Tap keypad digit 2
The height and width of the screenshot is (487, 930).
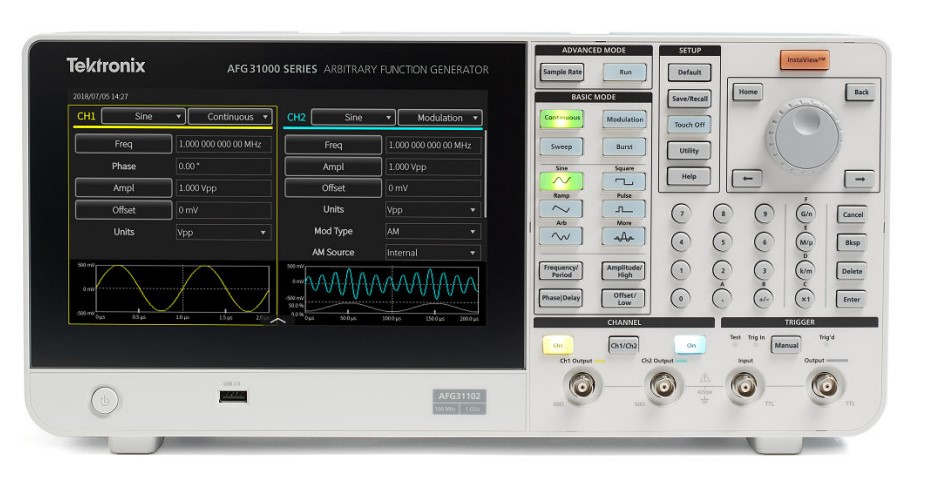(x=722, y=270)
